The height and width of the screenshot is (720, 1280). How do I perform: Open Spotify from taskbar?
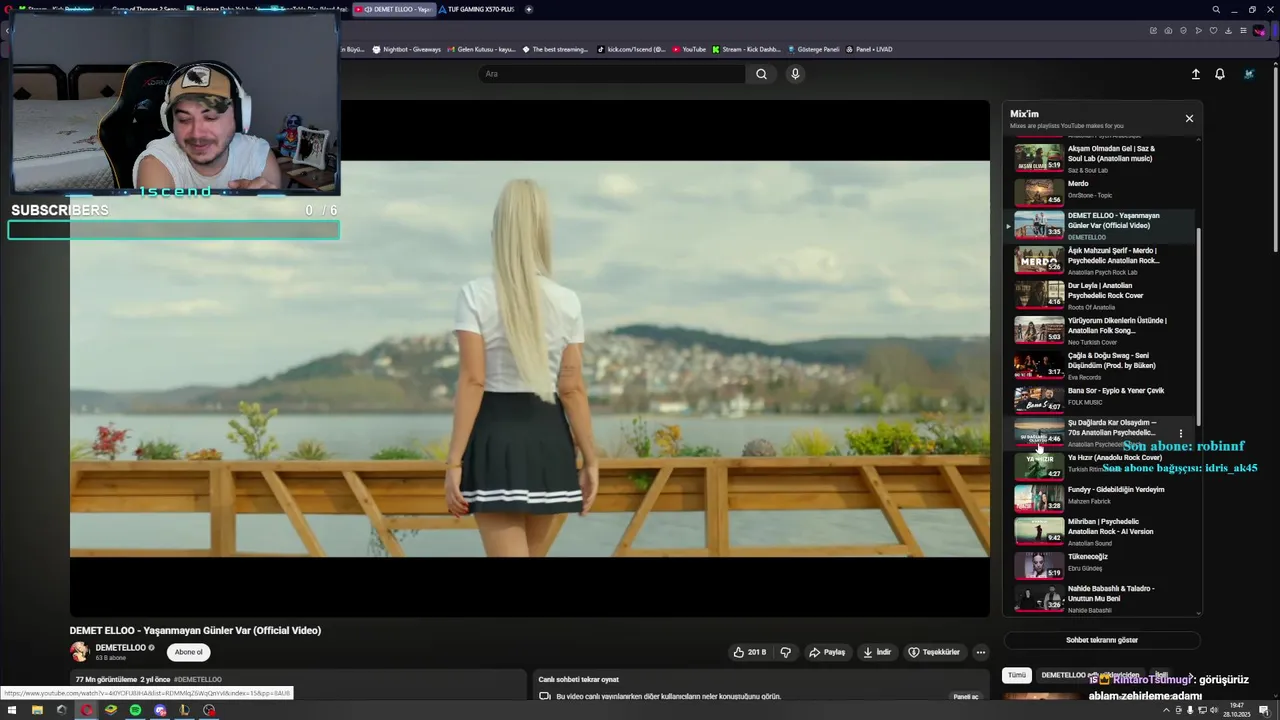135,710
